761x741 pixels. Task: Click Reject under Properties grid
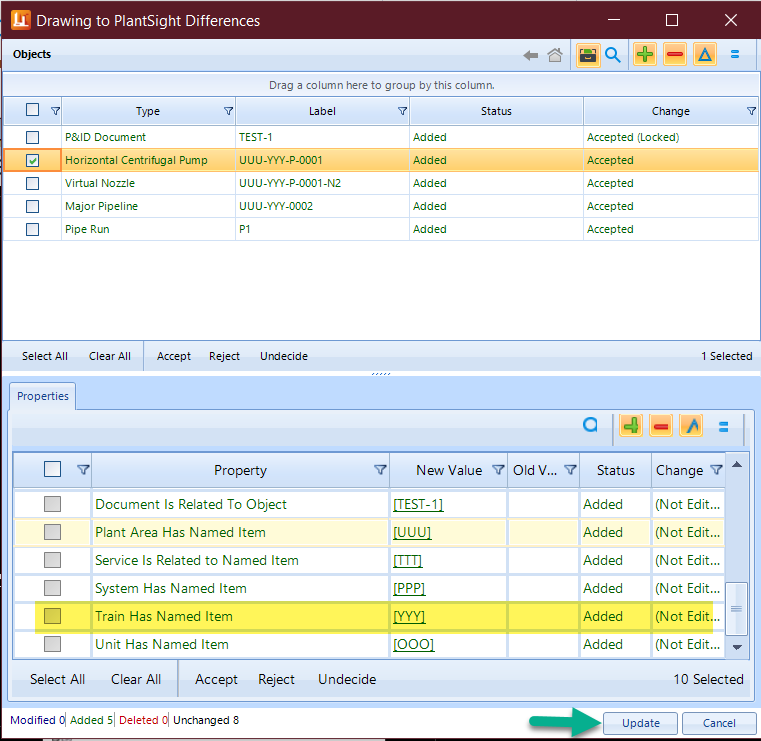276,679
